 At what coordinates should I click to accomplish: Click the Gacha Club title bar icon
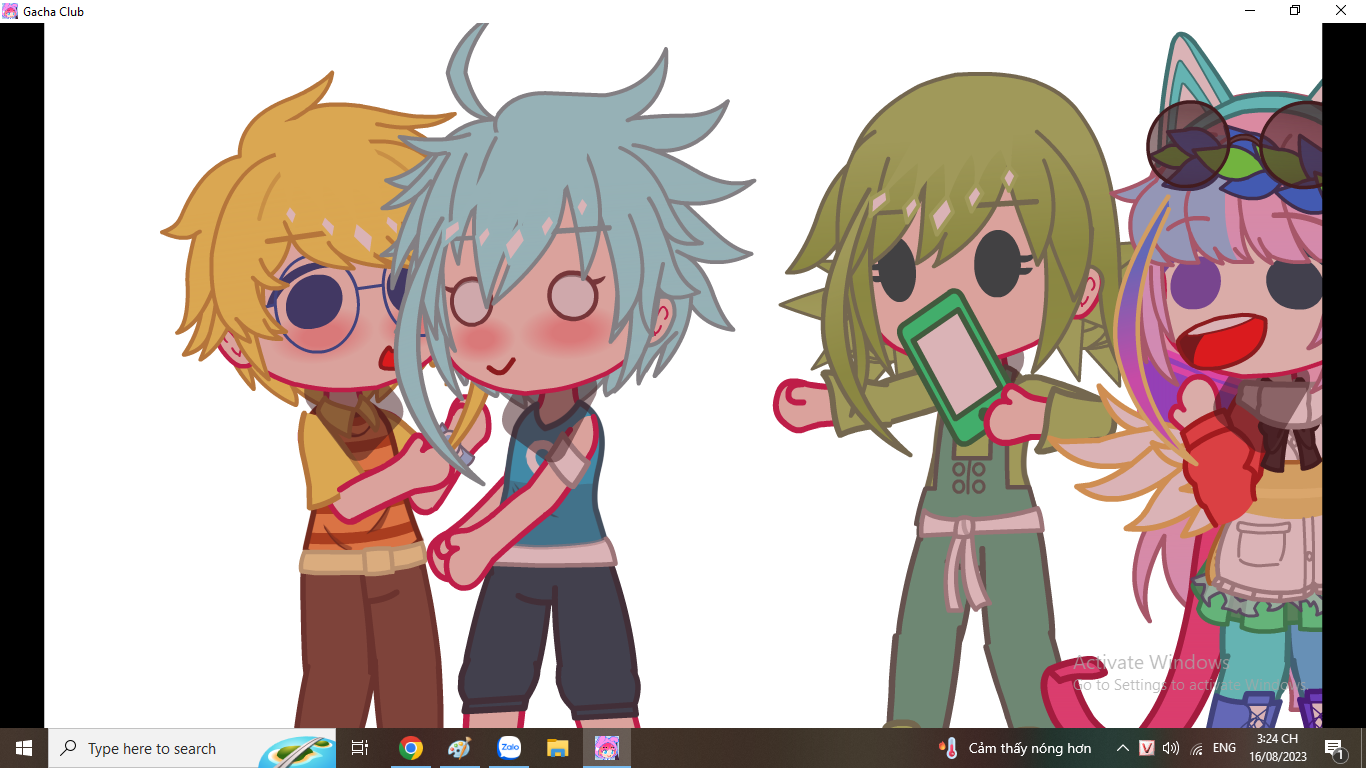(x=10, y=11)
